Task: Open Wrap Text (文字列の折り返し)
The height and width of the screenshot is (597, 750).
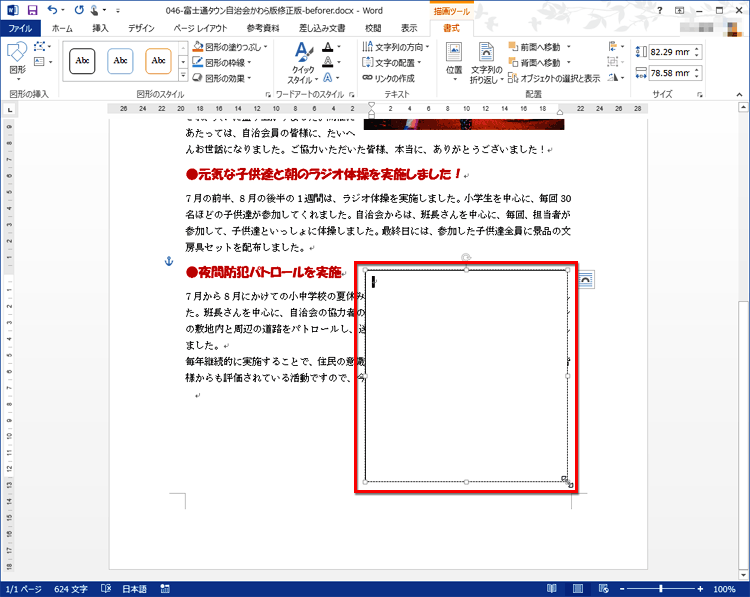Action: click(x=486, y=63)
